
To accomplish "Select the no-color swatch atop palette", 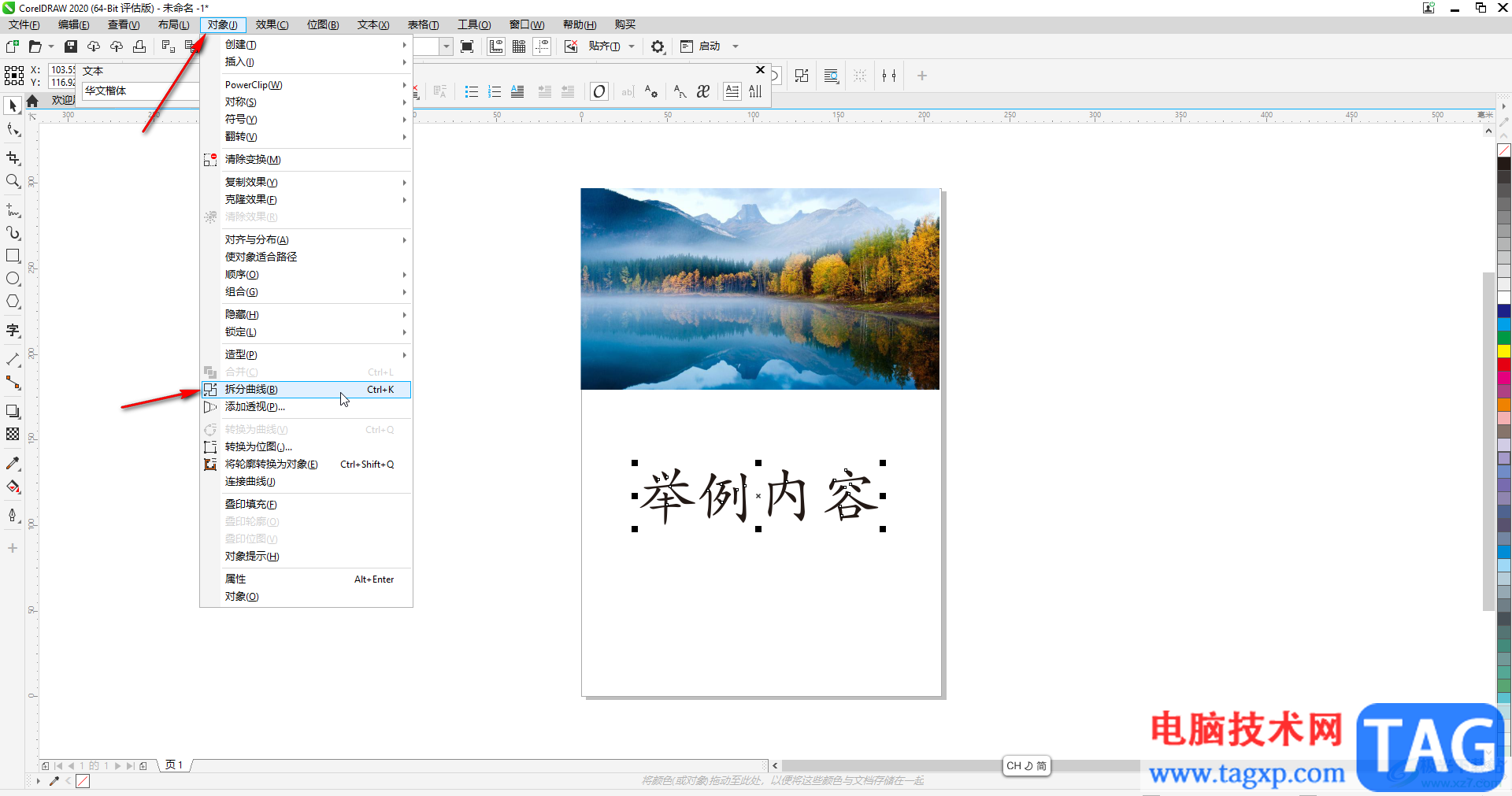I will coord(1504,150).
